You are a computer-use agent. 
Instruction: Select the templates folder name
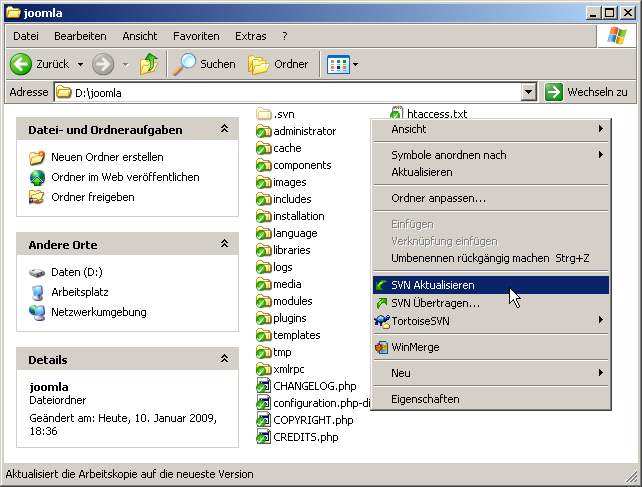point(297,335)
